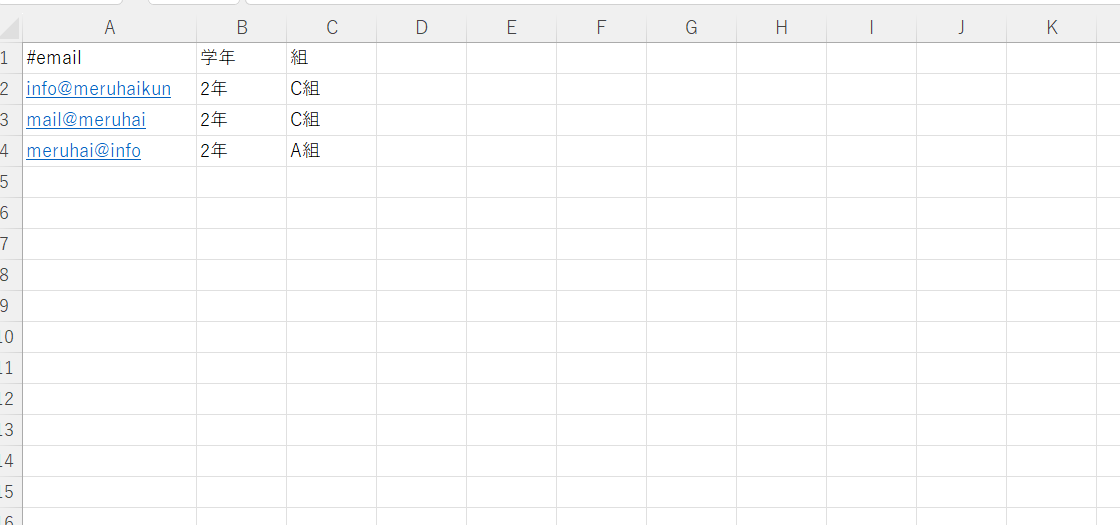
Task: Choose column F header
Action: click(x=601, y=28)
